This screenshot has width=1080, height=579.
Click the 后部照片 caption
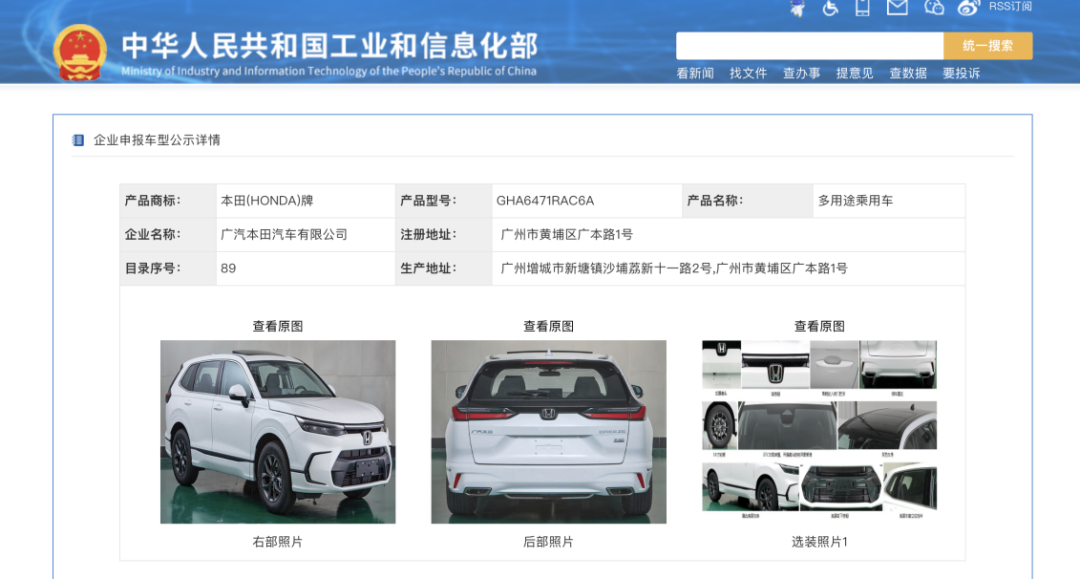coord(548,543)
